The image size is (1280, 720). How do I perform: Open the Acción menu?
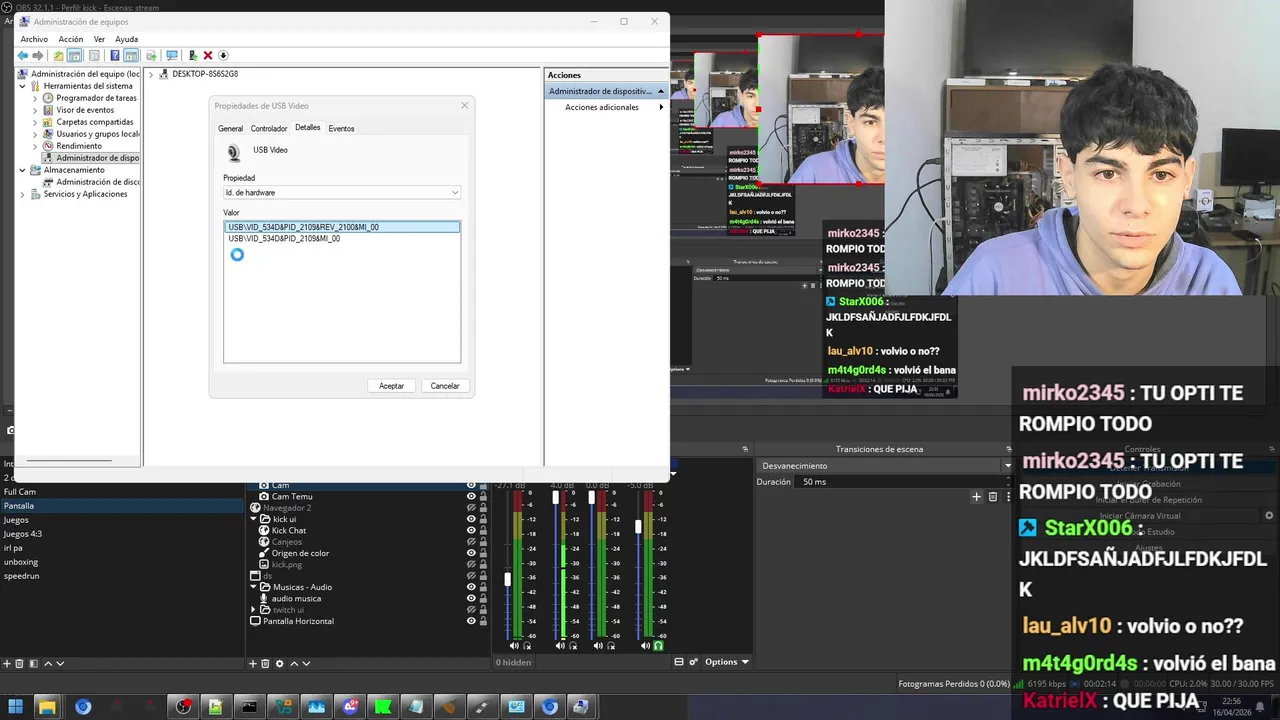click(x=71, y=39)
